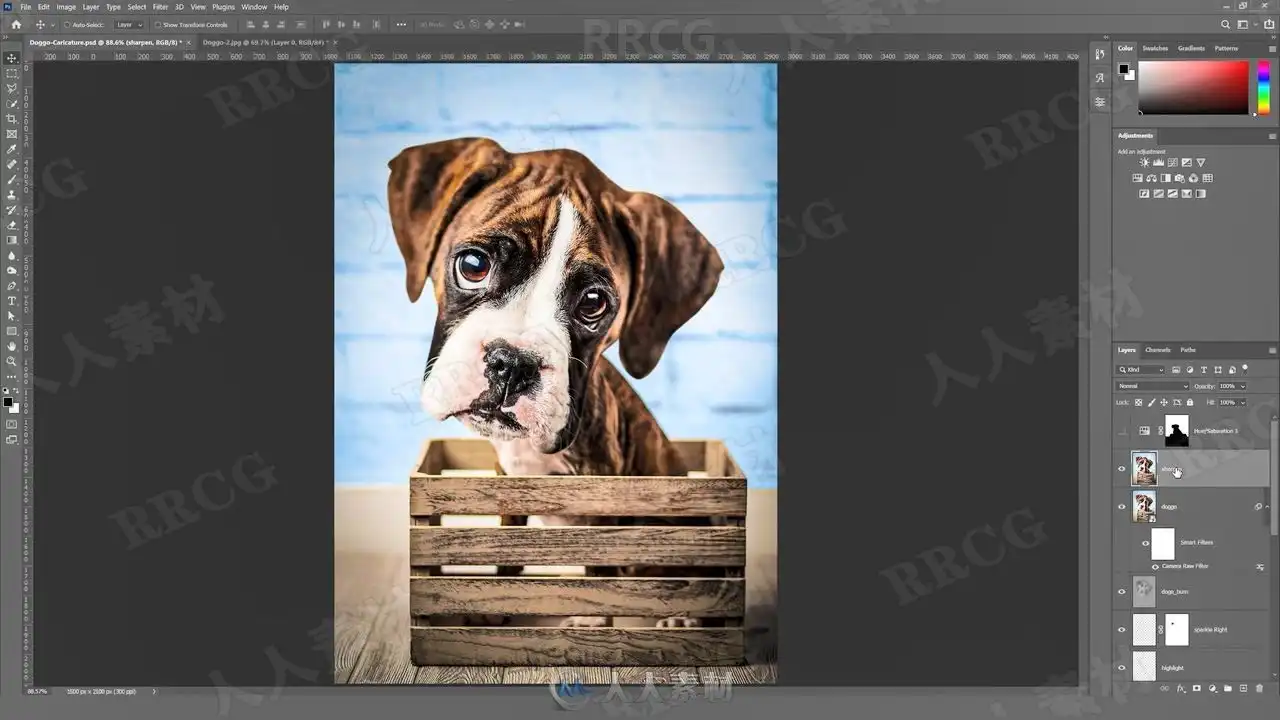Viewport: 1280px width, 720px height.
Task: Select the Eyedropper tool
Action: pyautogui.click(x=12, y=149)
